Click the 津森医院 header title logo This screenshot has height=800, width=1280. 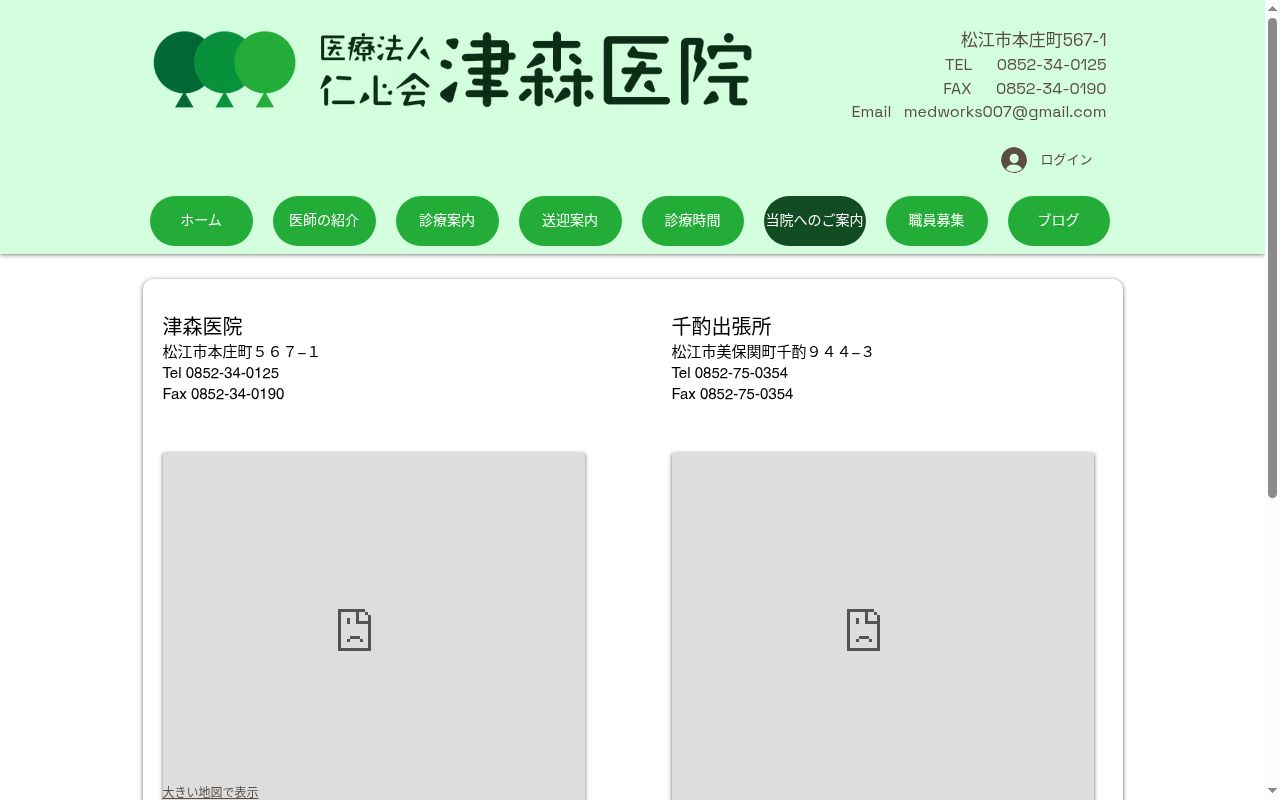click(x=596, y=69)
